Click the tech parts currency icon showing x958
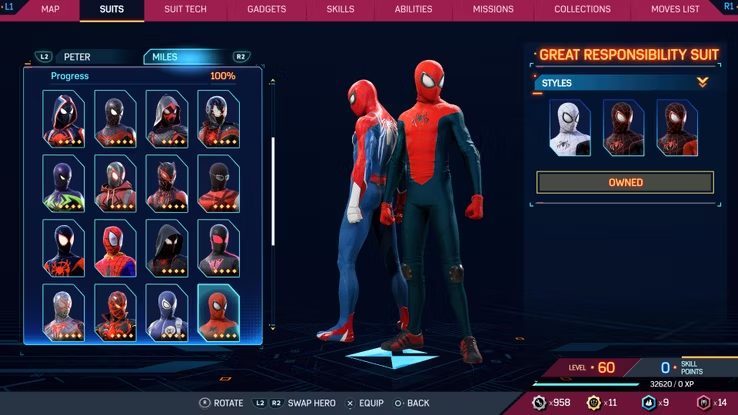This screenshot has width=738, height=415. pyautogui.click(x=539, y=402)
